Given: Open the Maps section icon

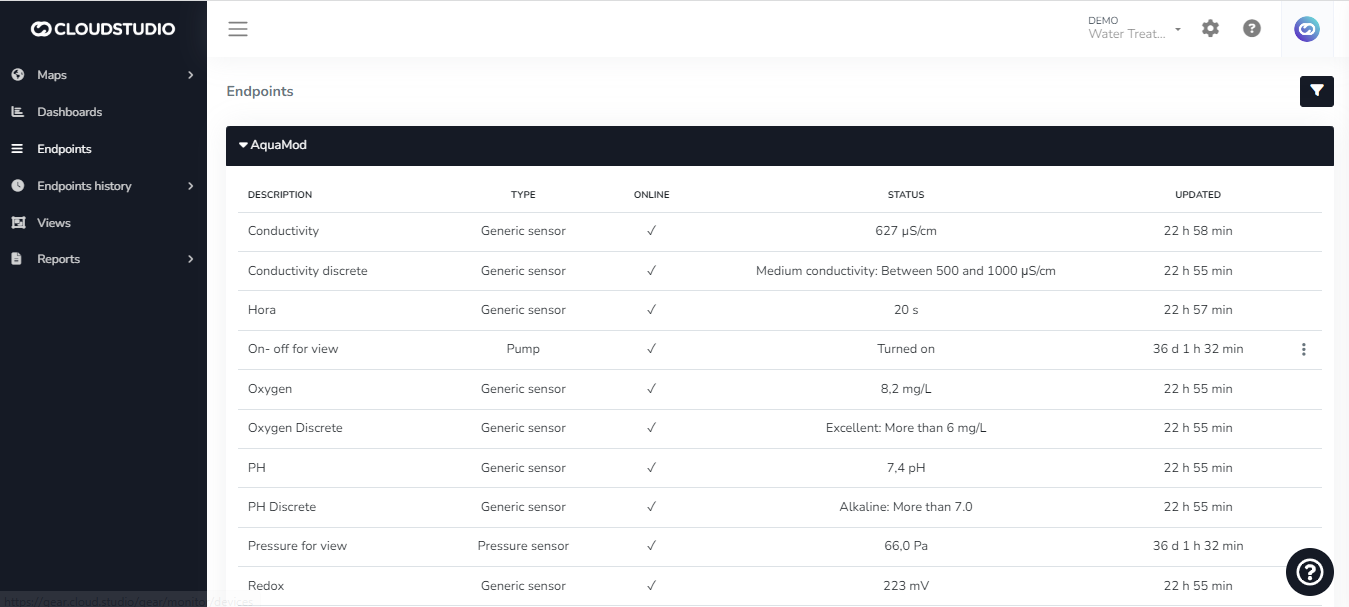Looking at the screenshot, I should pos(16,74).
